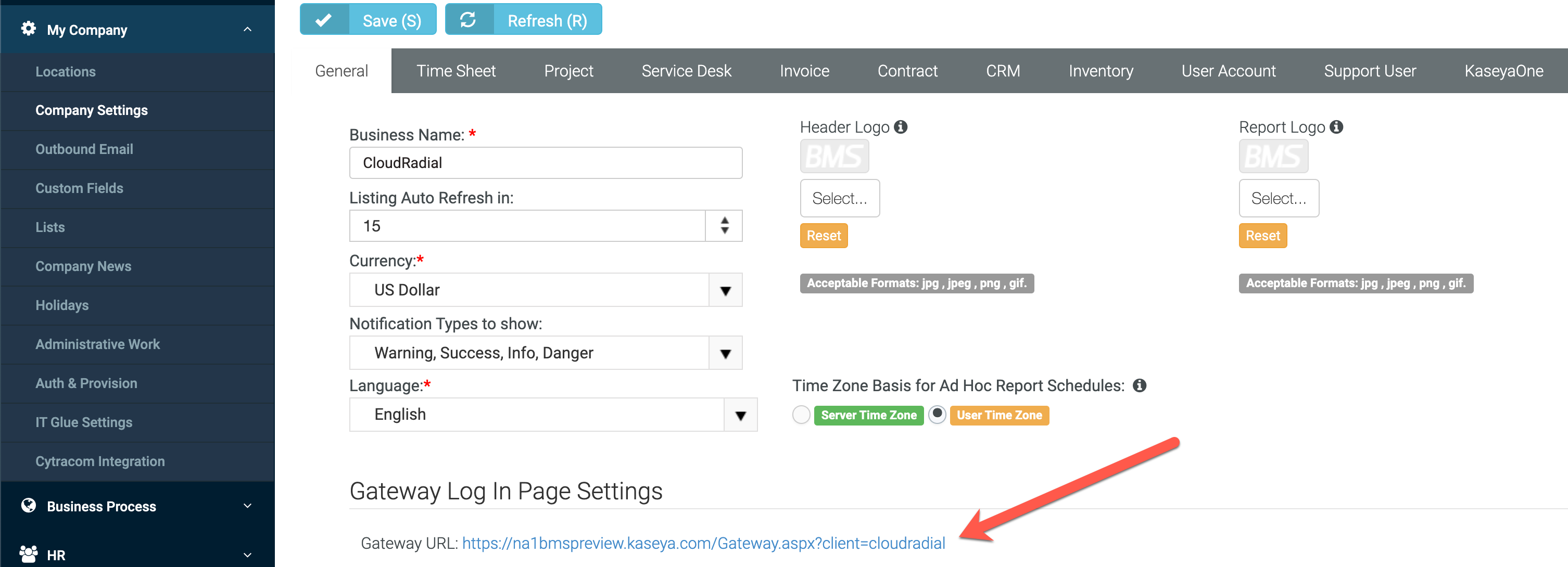Click the HR people icon

[29, 554]
